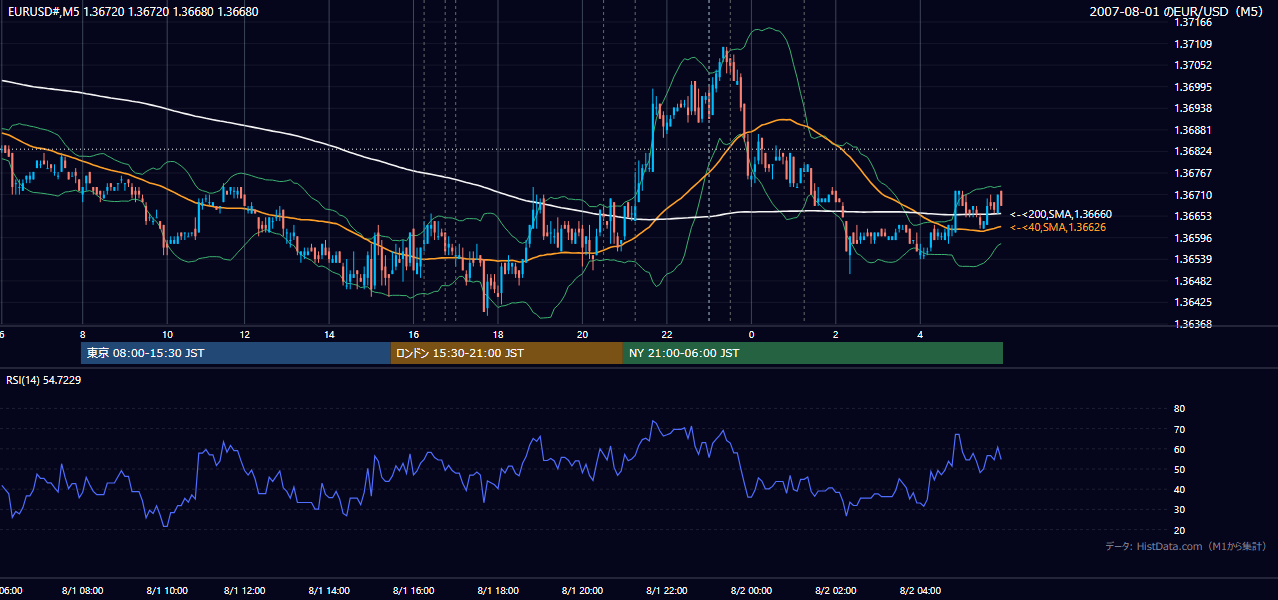Click bottom time axis label 8/2 00:00
The width and height of the screenshot is (1278, 600).
click(x=750, y=591)
